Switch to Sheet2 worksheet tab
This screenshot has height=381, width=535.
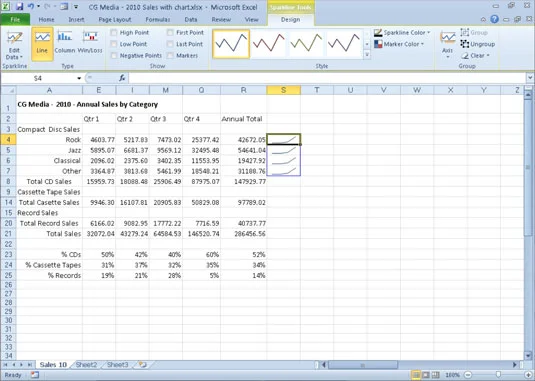pos(86,365)
